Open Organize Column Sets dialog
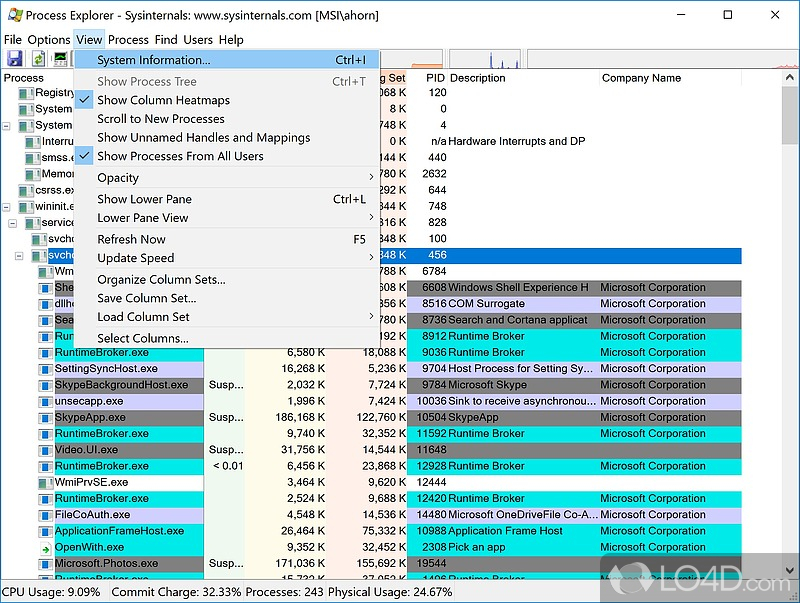The image size is (800, 603). click(227, 280)
